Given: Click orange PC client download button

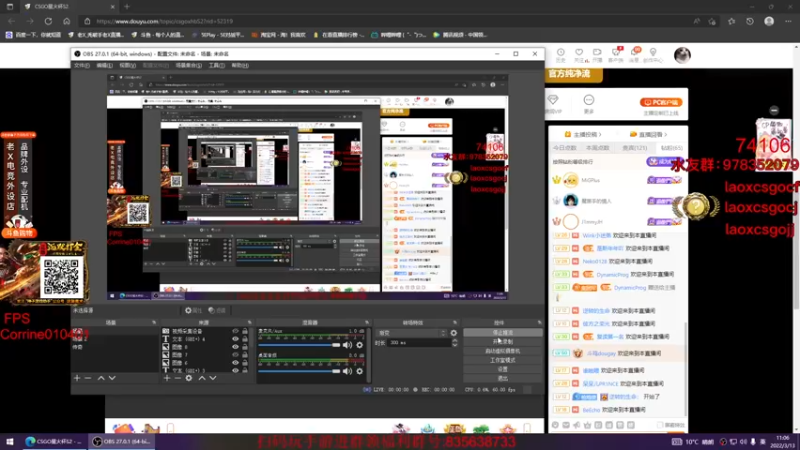Looking at the screenshot, I should coord(661,102).
